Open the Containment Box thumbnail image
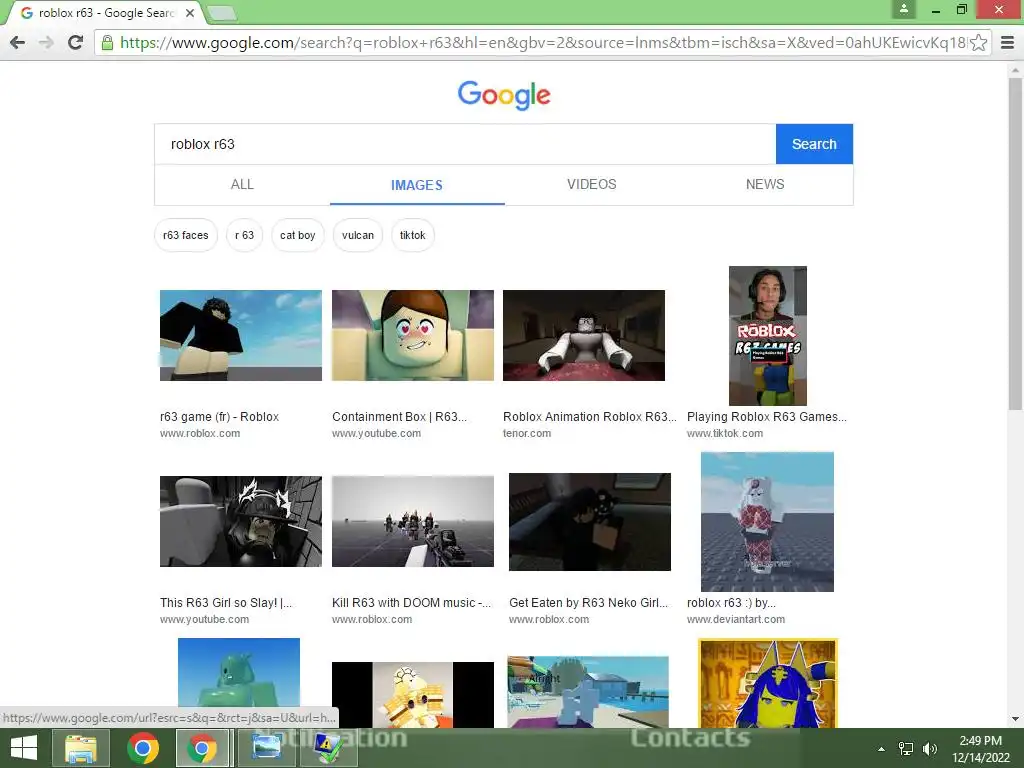Image resolution: width=1024 pixels, height=768 pixels. 413,335
